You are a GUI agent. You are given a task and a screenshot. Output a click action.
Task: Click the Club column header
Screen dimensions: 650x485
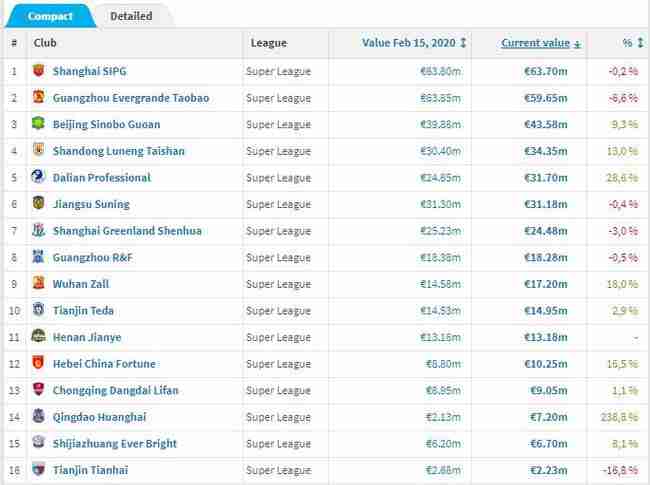(x=45, y=43)
